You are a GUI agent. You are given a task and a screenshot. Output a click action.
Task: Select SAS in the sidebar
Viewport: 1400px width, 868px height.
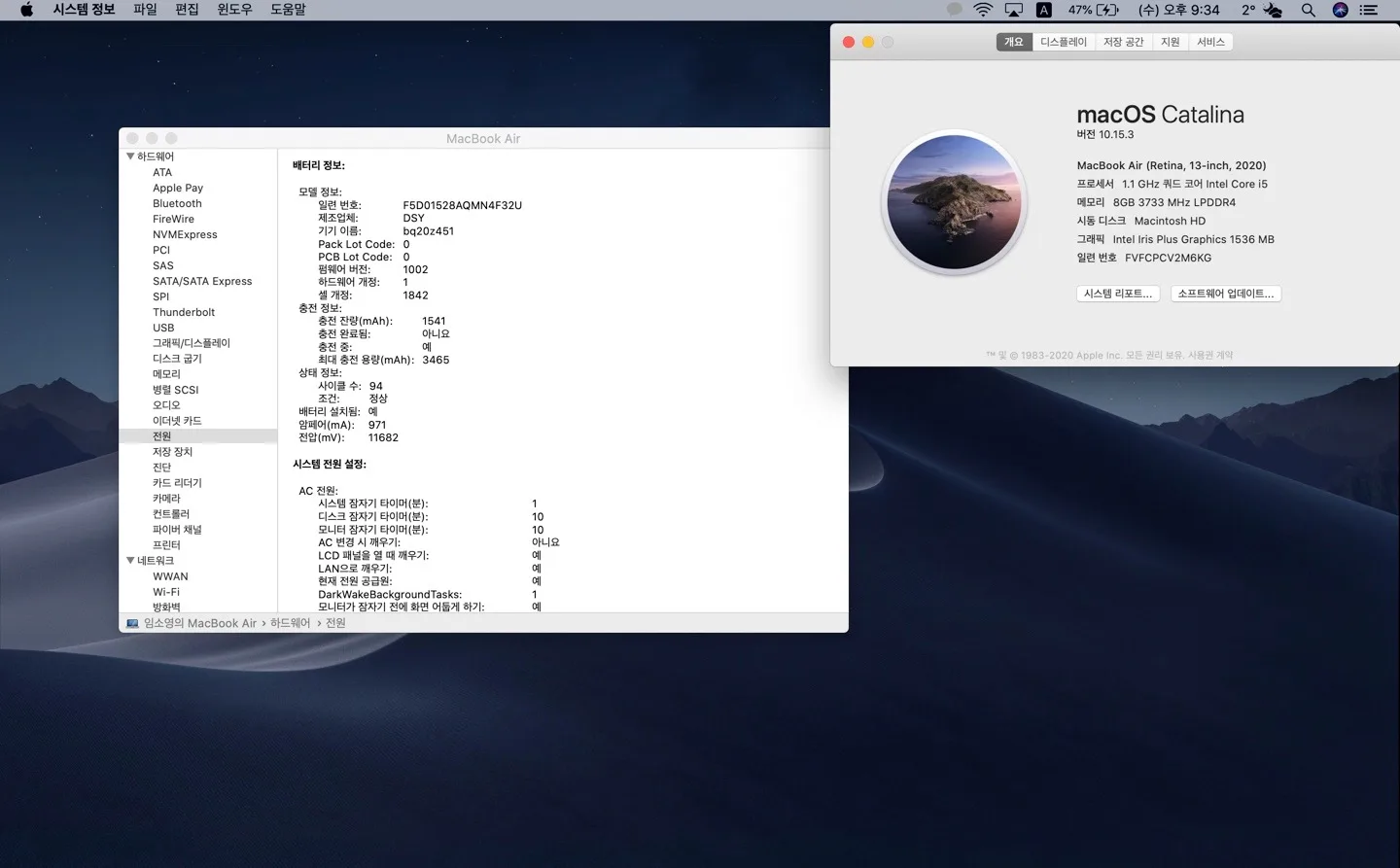pyautogui.click(x=163, y=265)
